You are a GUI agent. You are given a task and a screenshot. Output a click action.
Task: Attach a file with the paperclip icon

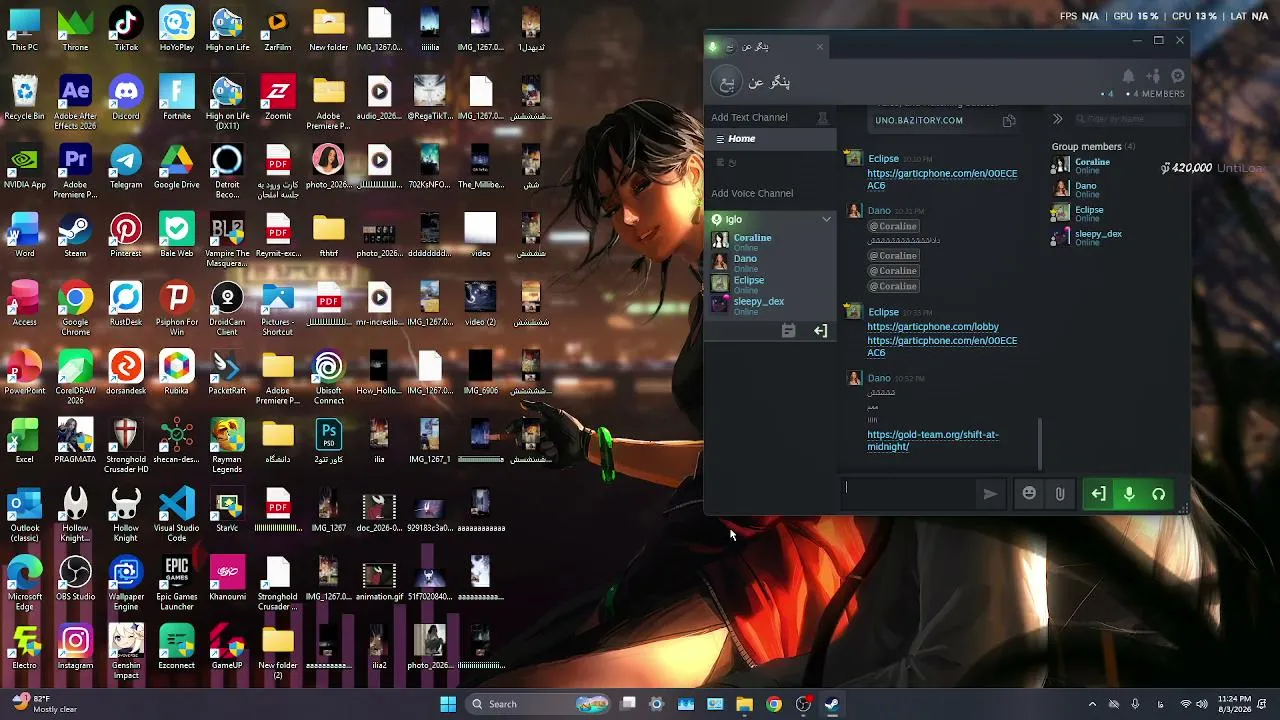pos(1060,493)
